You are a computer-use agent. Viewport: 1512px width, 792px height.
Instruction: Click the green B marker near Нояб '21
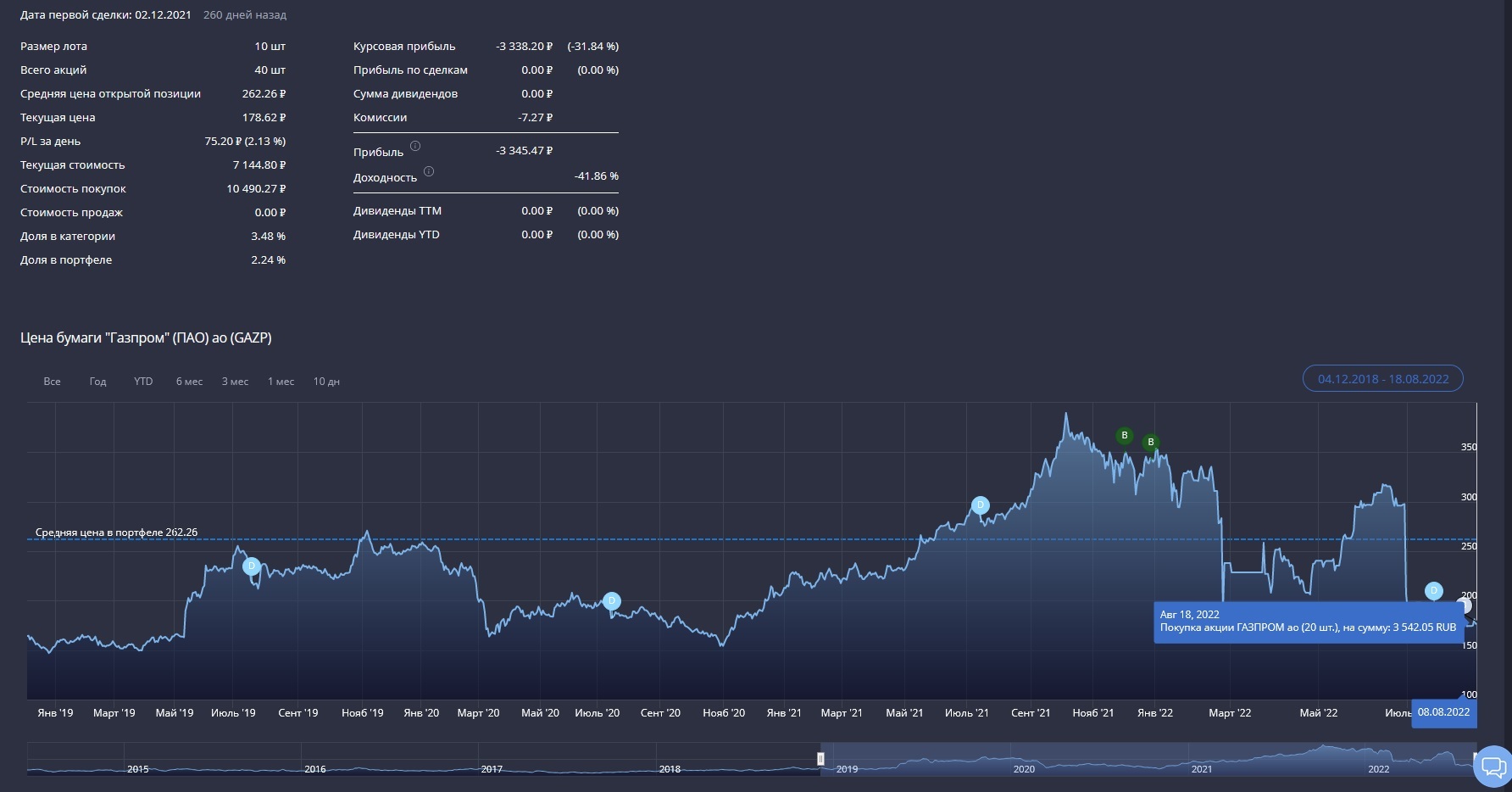click(x=1125, y=436)
